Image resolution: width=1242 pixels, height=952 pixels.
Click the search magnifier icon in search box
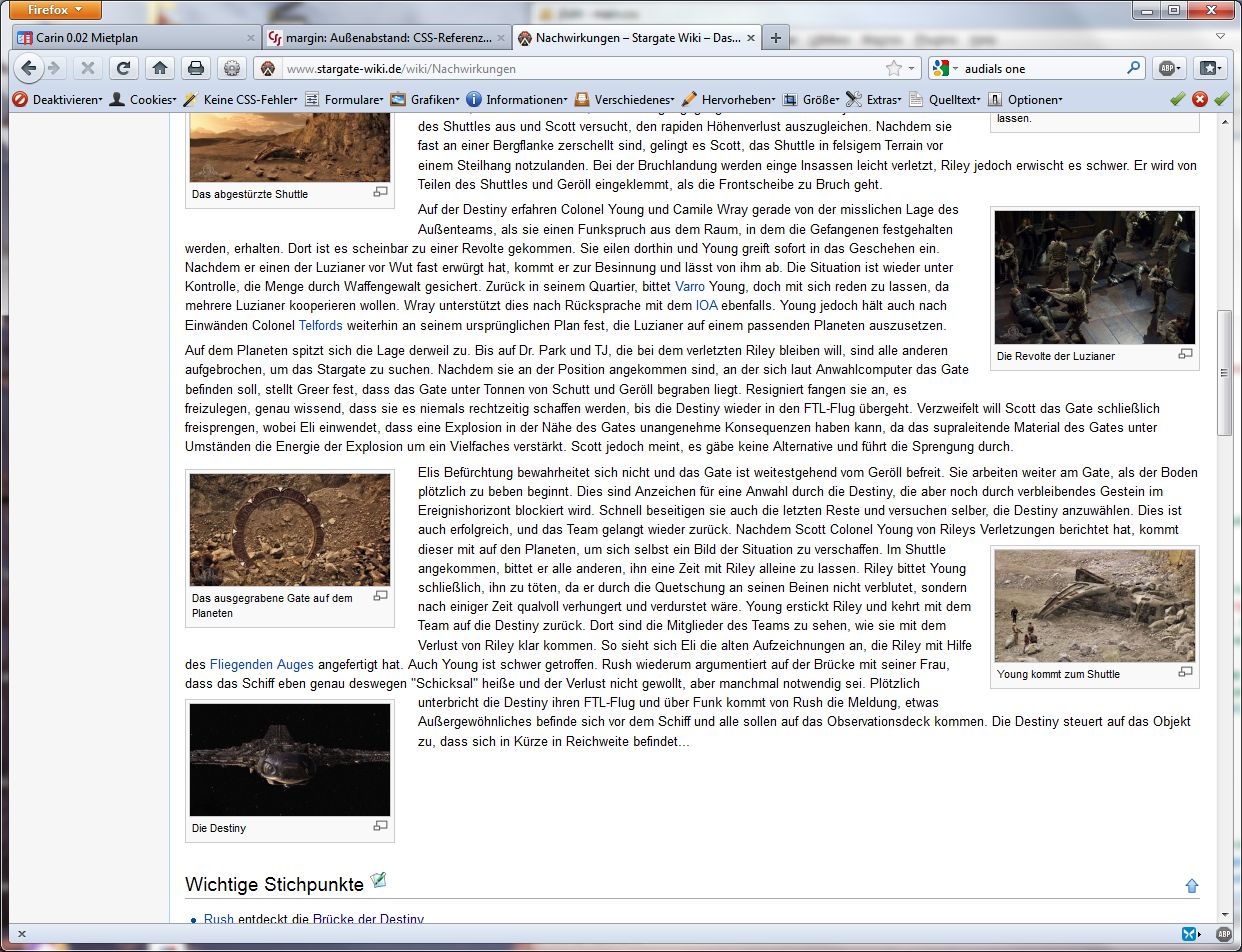1133,68
